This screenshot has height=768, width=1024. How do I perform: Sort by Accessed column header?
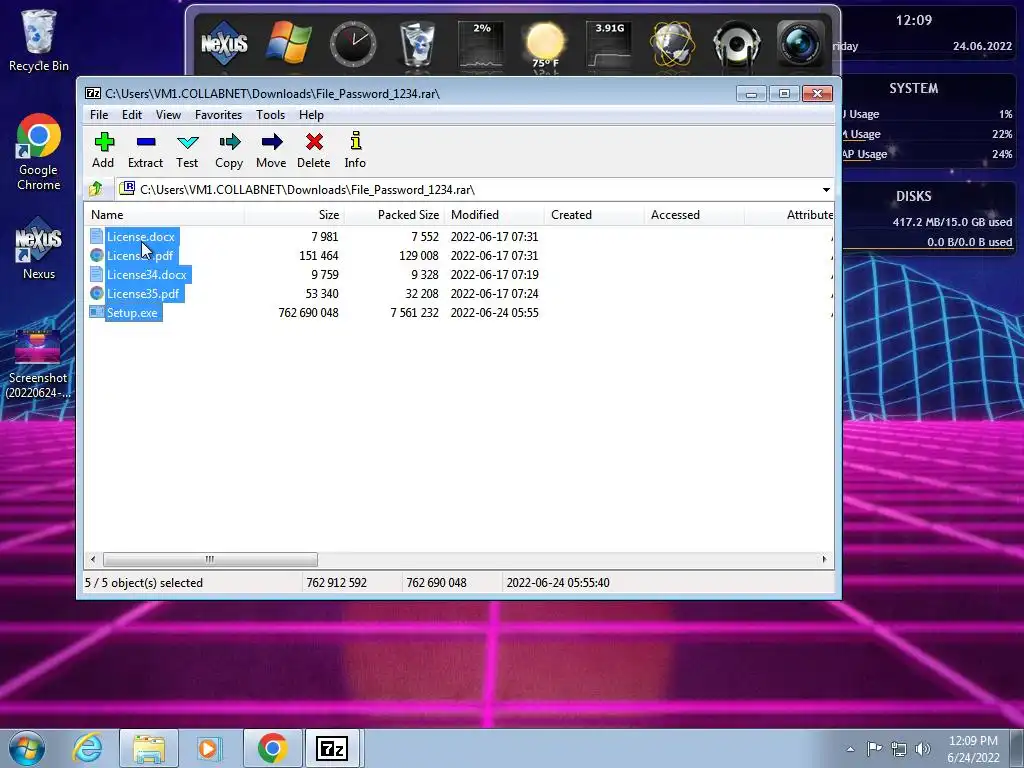click(x=694, y=215)
